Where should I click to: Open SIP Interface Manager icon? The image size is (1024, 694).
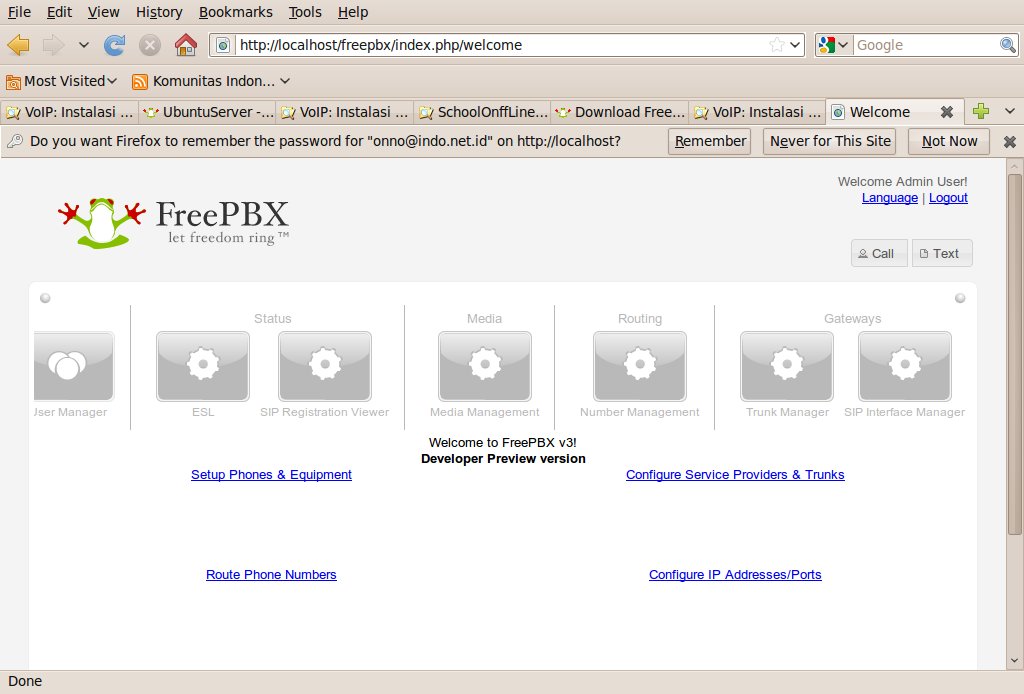click(905, 366)
